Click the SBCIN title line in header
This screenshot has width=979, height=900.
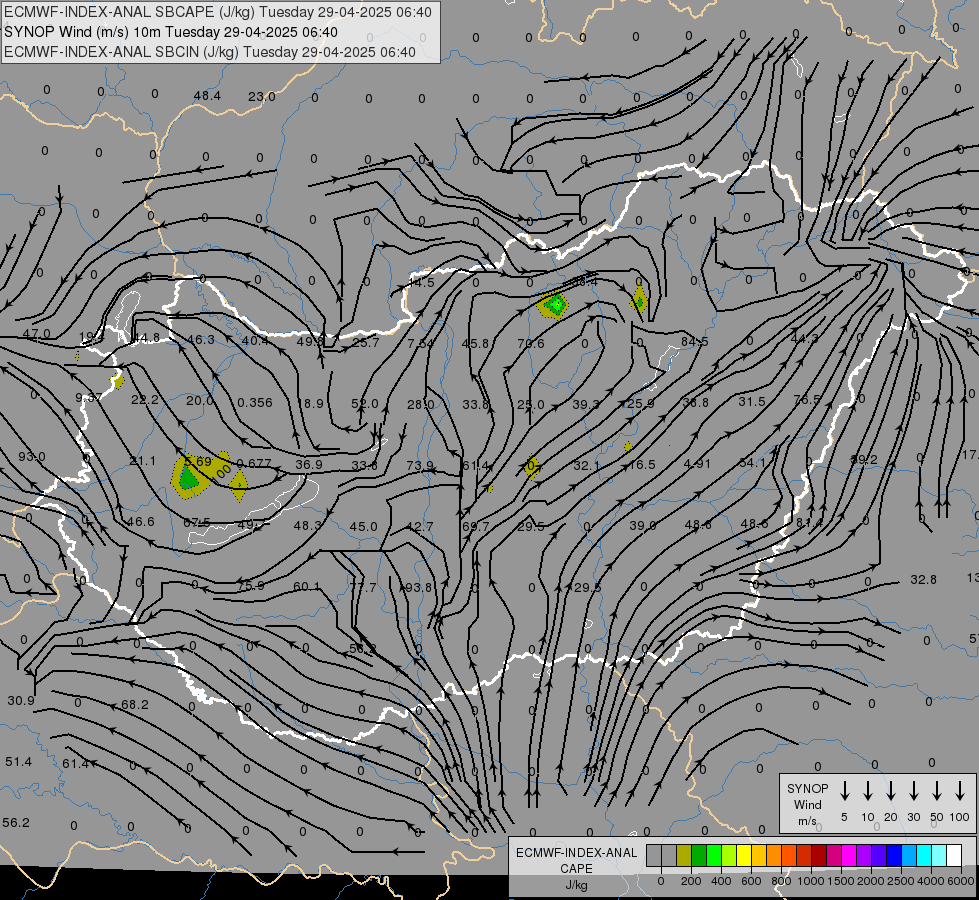click(x=210, y=52)
